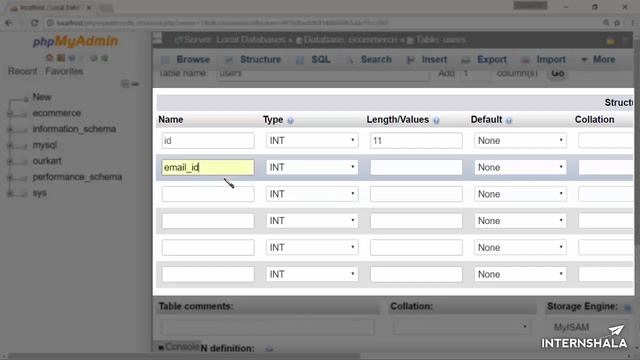
Task: Open Type dropdown for id row
Action: pos(312,140)
